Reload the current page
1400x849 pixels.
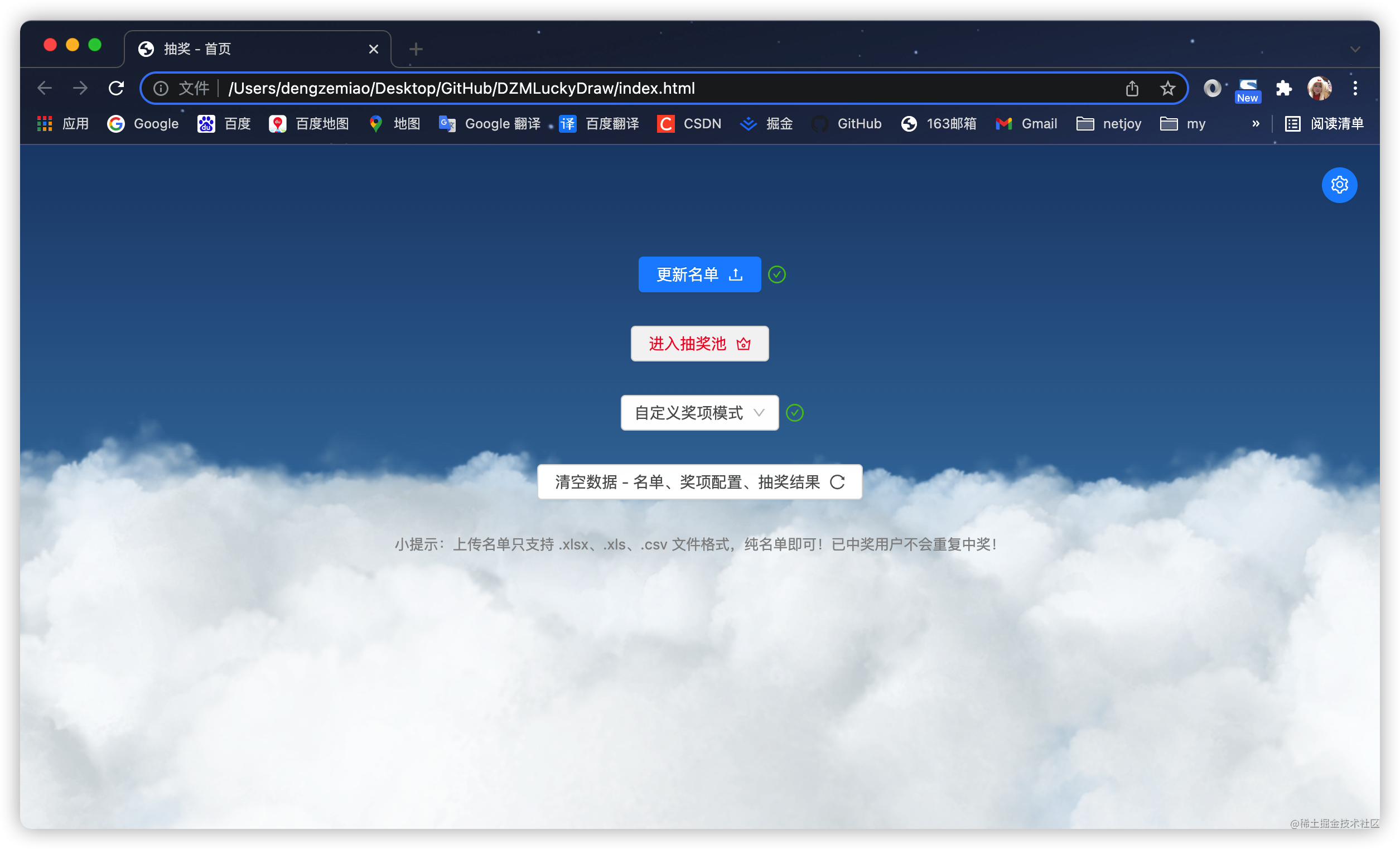point(116,88)
